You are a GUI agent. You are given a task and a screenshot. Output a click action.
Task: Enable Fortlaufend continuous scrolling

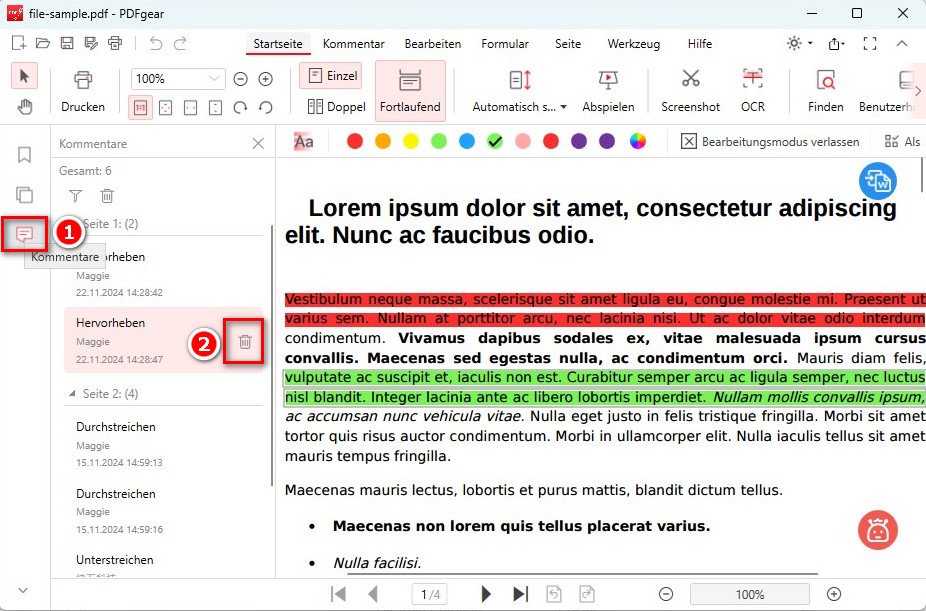click(x=408, y=90)
